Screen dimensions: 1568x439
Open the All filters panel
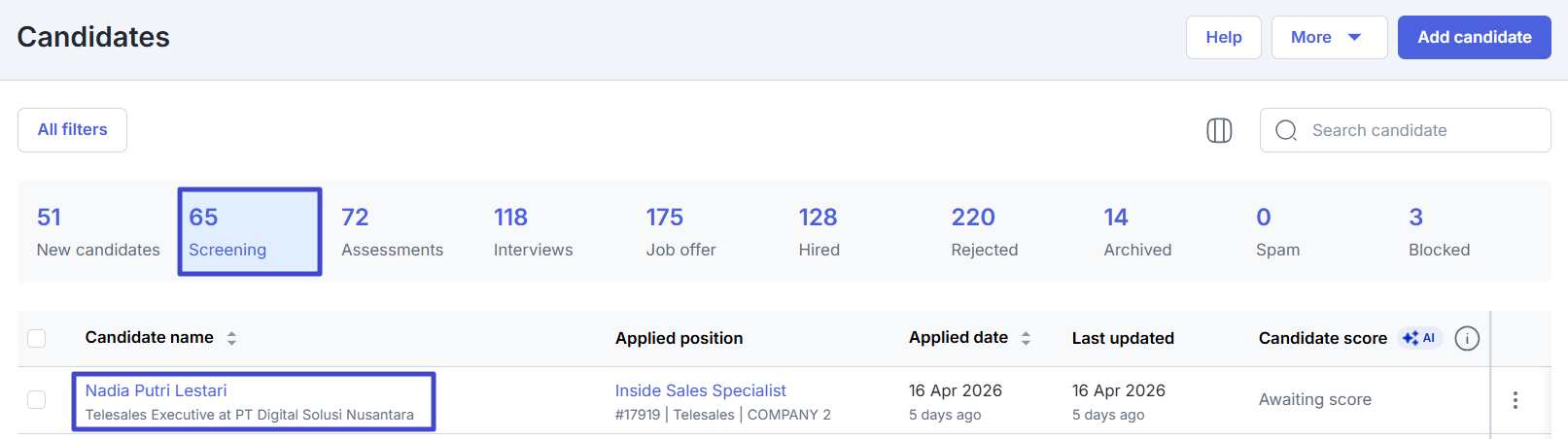pyautogui.click(x=72, y=130)
